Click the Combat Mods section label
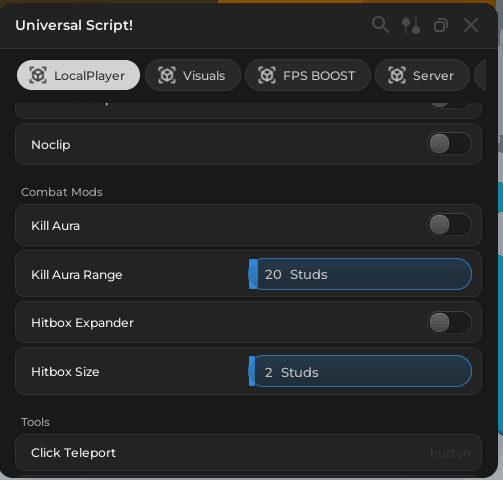 (x=62, y=192)
